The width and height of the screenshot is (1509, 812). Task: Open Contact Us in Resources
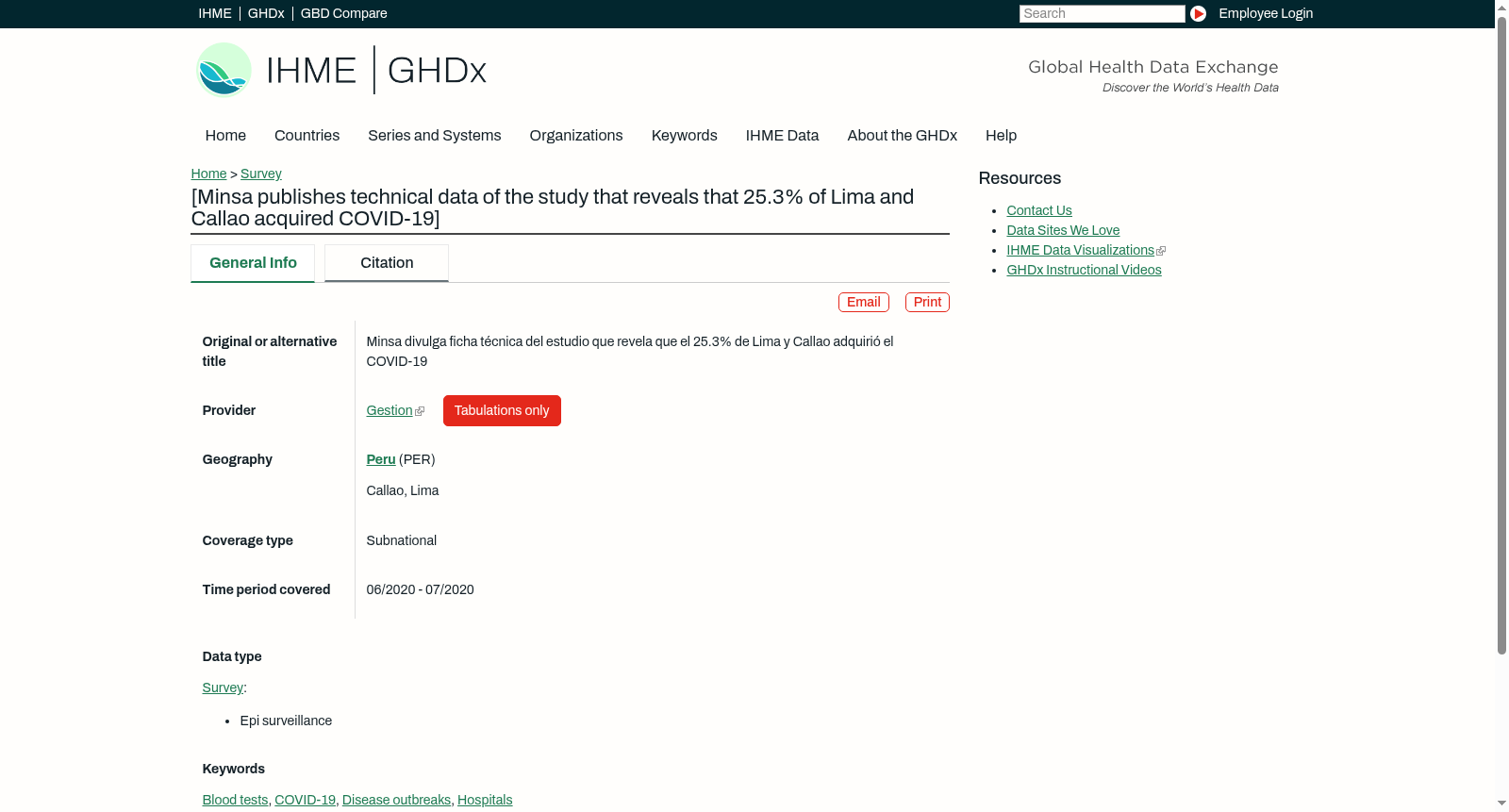click(x=1039, y=210)
